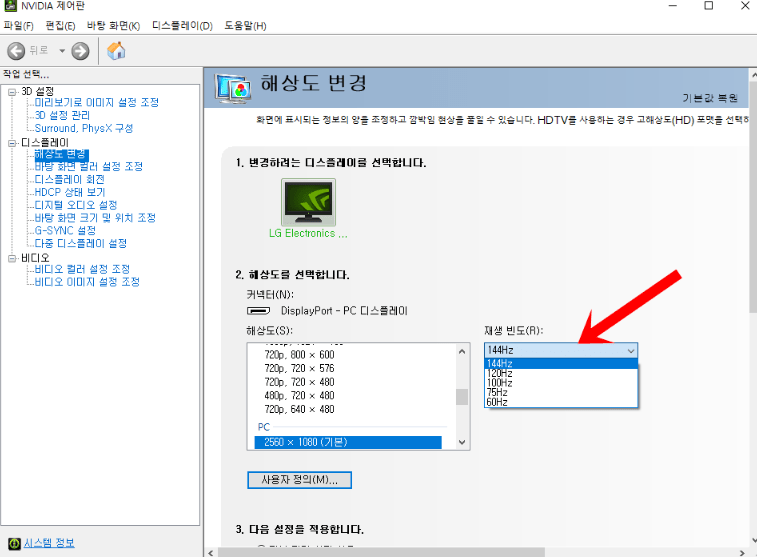Select the LG Electronics display thumbnail

[308, 202]
